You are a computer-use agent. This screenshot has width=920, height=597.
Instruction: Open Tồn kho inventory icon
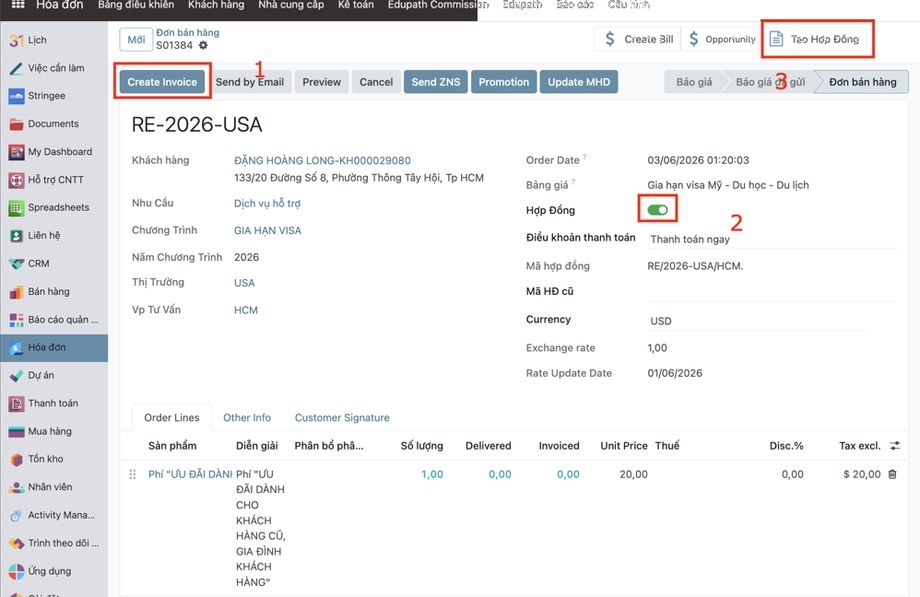(x=16, y=459)
